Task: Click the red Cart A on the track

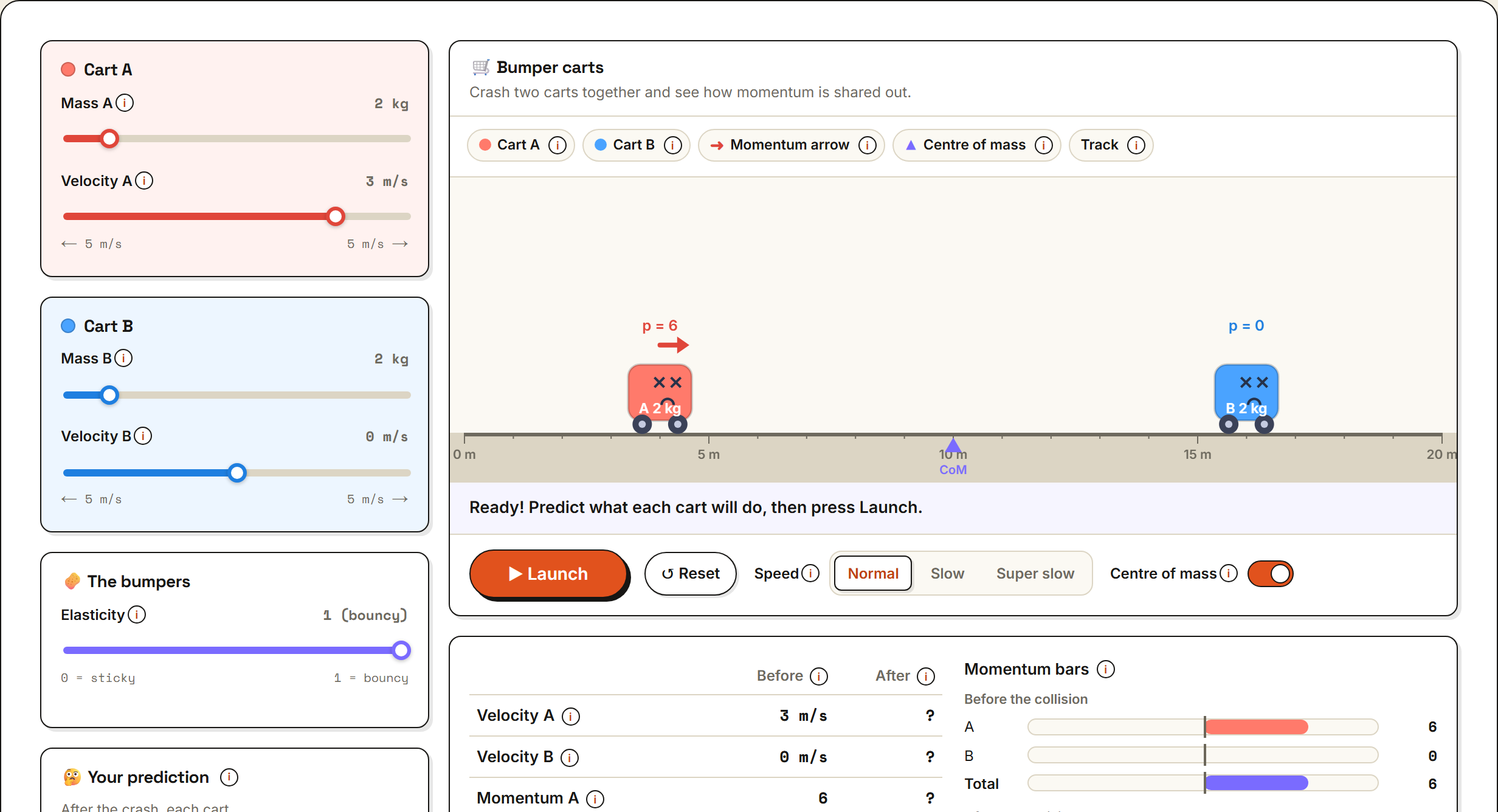Action: 660,398
